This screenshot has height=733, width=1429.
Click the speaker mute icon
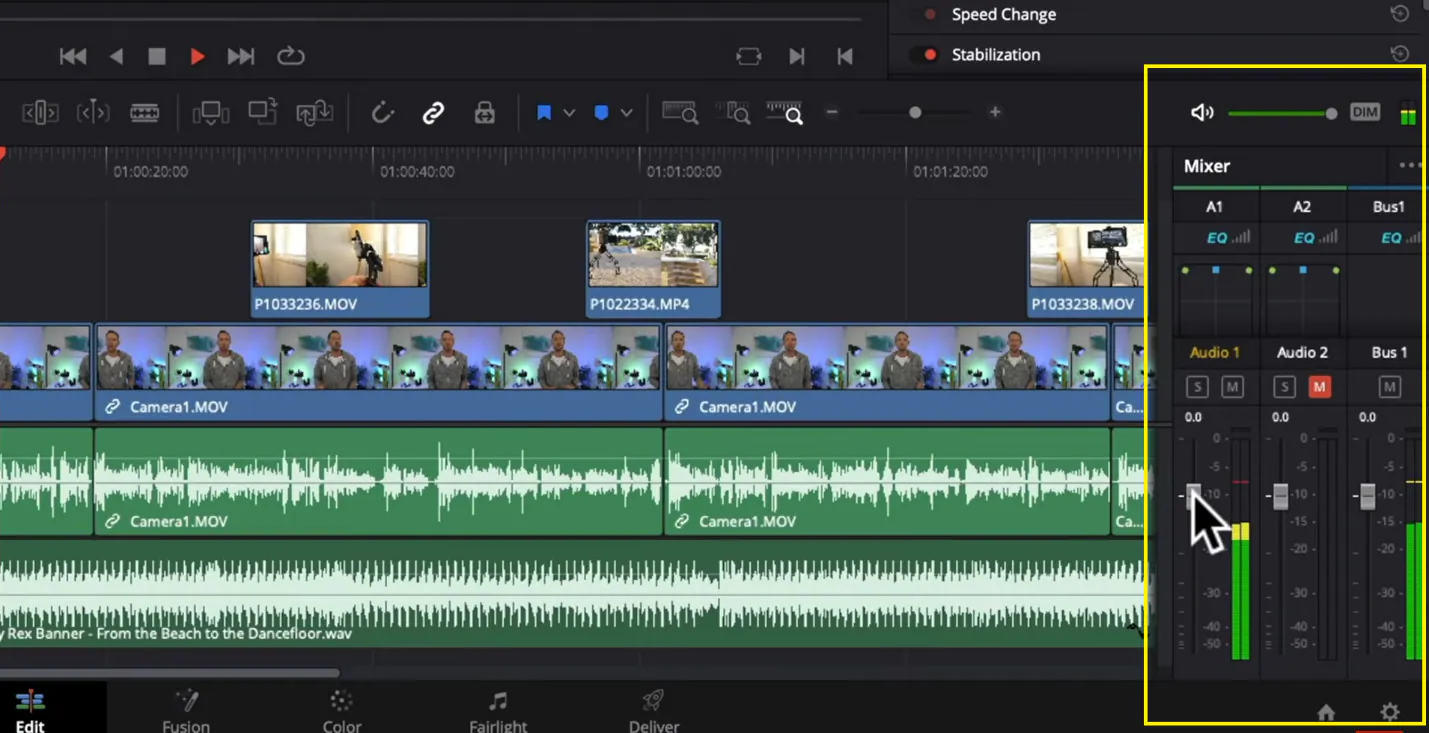click(1201, 113)
